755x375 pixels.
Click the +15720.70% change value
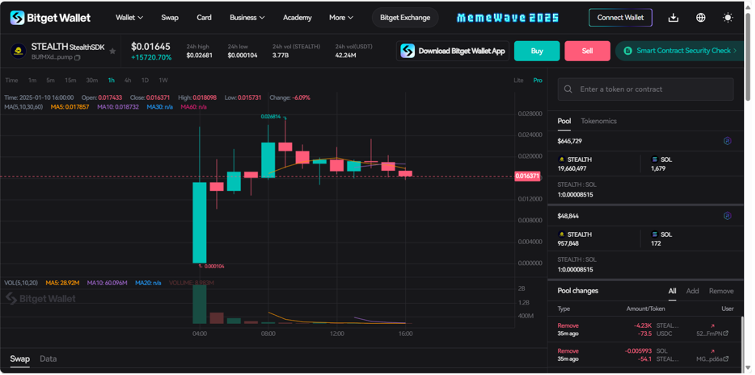[151, 58]
